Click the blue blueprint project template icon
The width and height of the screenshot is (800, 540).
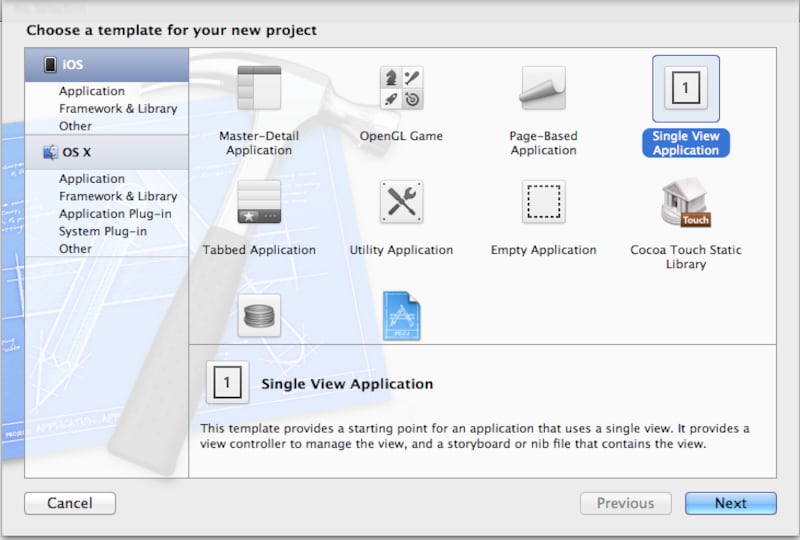pyautogui.click(x=401, y=316)
